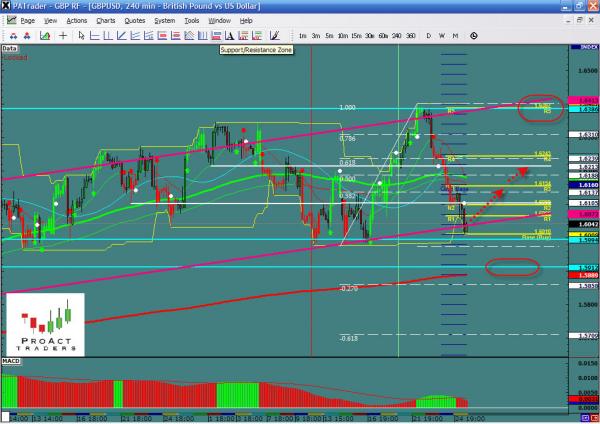Switch chart to 60m timeframe
Screen dimensions: 600x424
[x=383, y=36]
